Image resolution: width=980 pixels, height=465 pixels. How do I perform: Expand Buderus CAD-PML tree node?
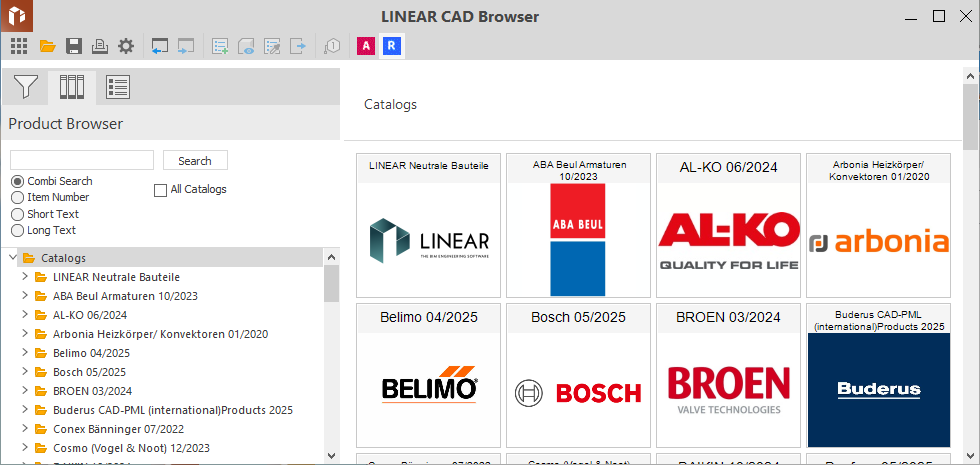click(25, 409)
